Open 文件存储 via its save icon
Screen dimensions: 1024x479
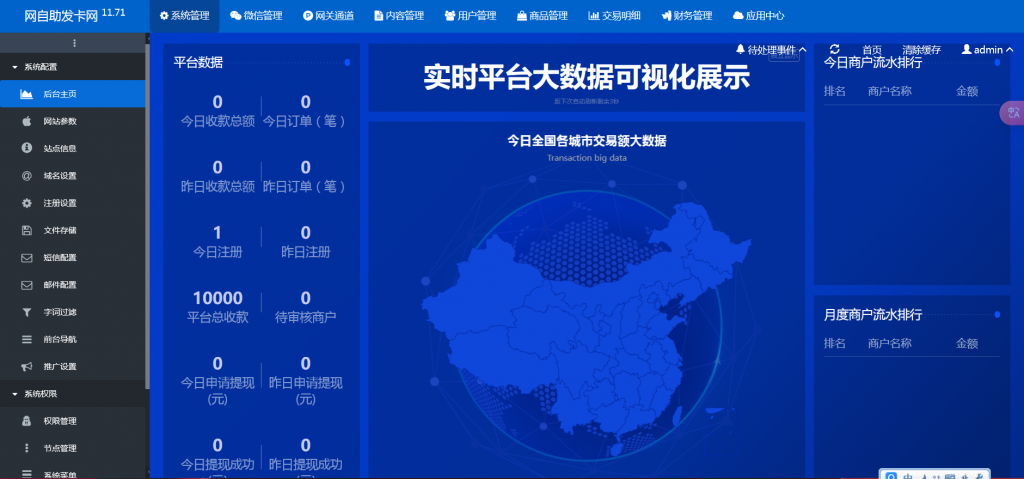(27, 230)
